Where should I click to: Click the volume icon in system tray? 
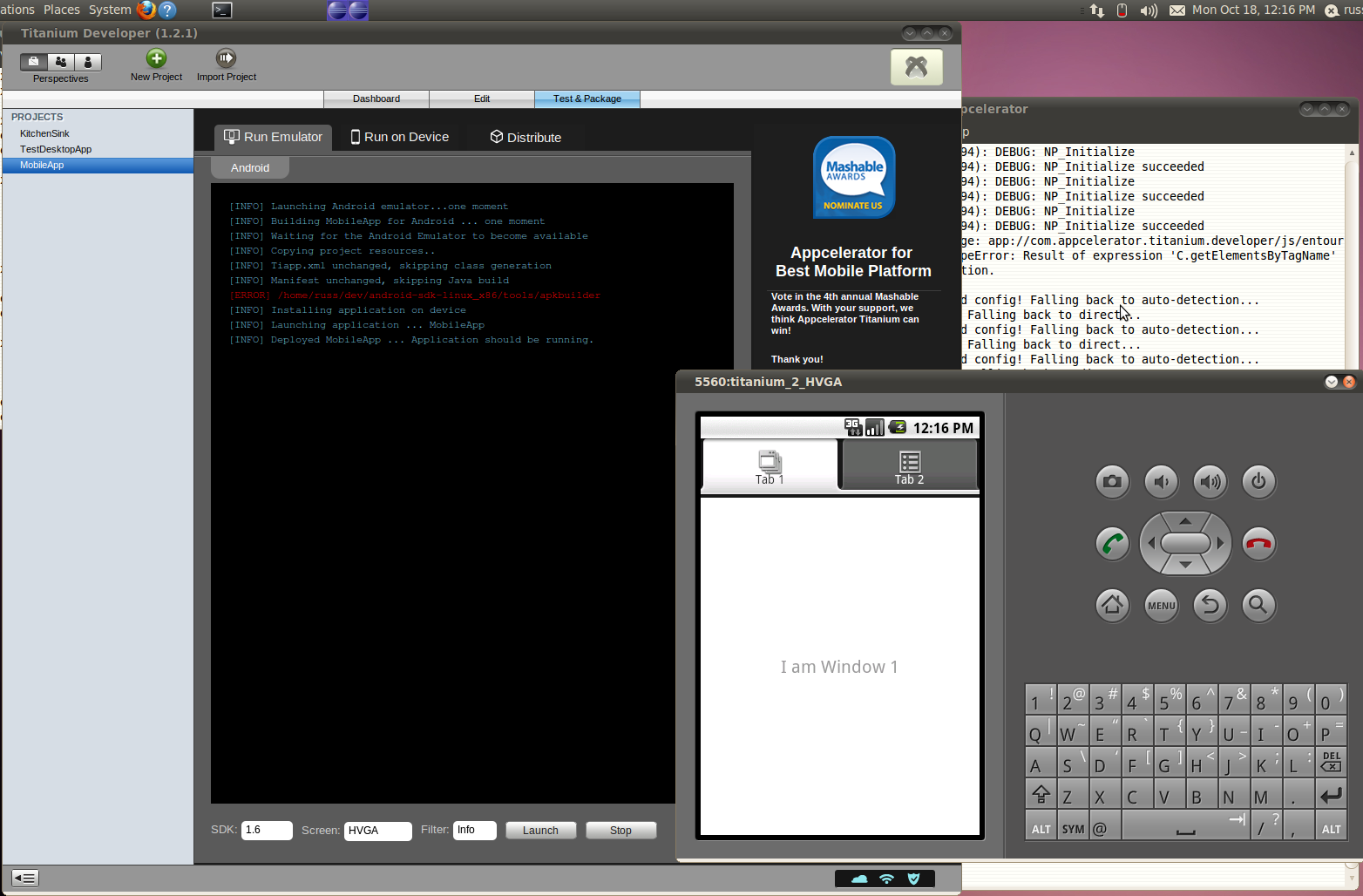tap(1149, 10)
